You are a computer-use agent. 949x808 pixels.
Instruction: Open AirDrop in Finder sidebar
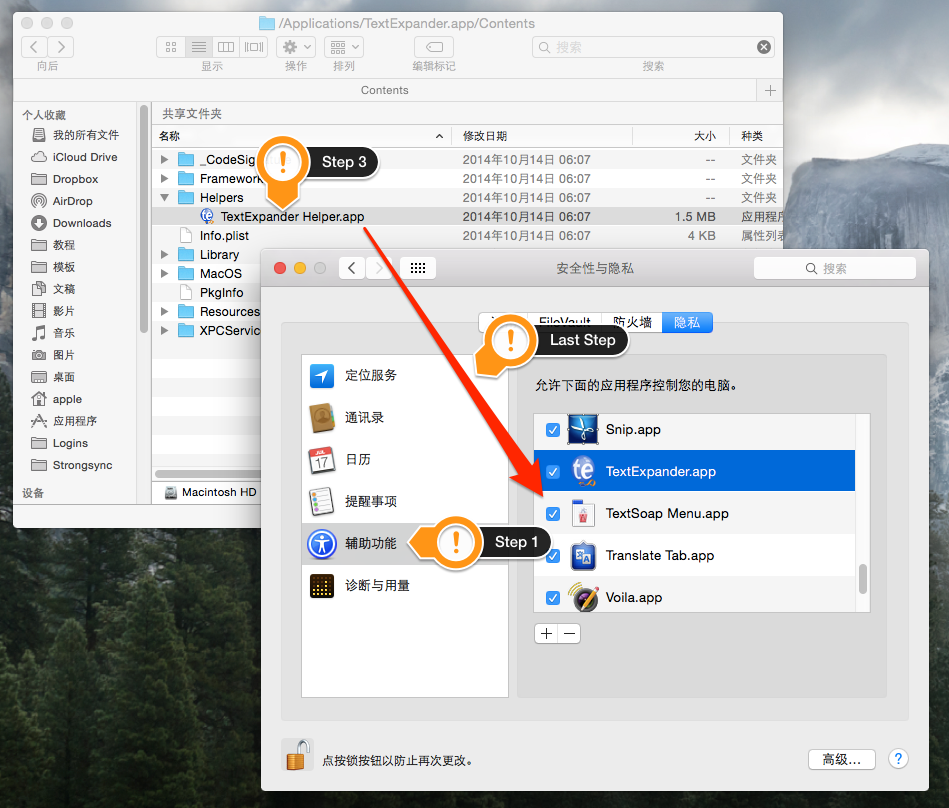(x=72, y=201)
